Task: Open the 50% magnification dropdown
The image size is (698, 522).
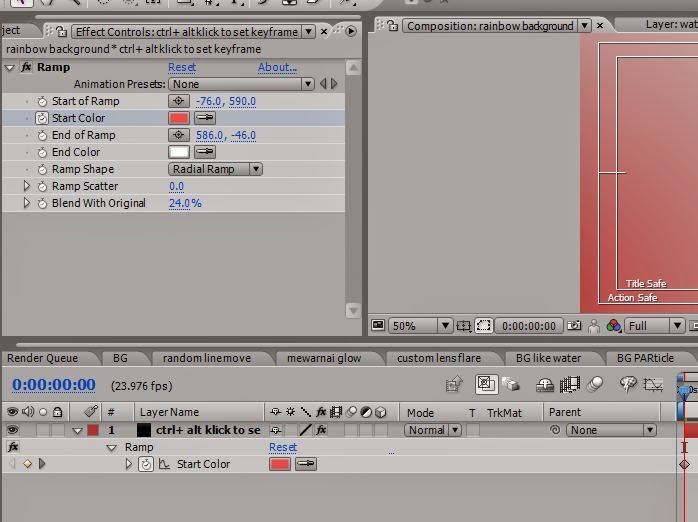Action: (x=419, y=326)
